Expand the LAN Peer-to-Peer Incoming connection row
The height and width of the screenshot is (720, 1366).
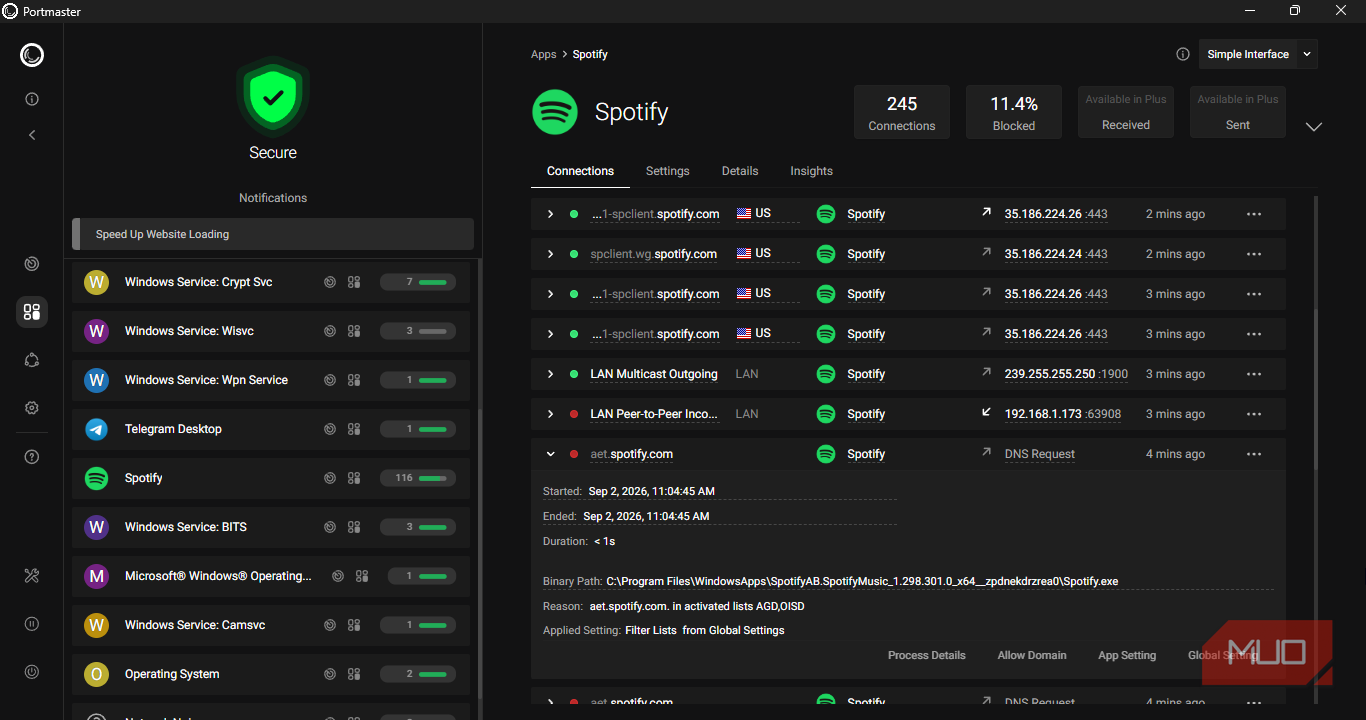pos(550,414)
